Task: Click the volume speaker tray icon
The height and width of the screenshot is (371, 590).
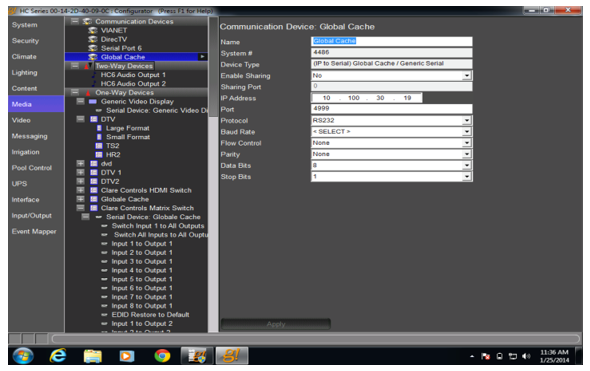Action: 526,356
